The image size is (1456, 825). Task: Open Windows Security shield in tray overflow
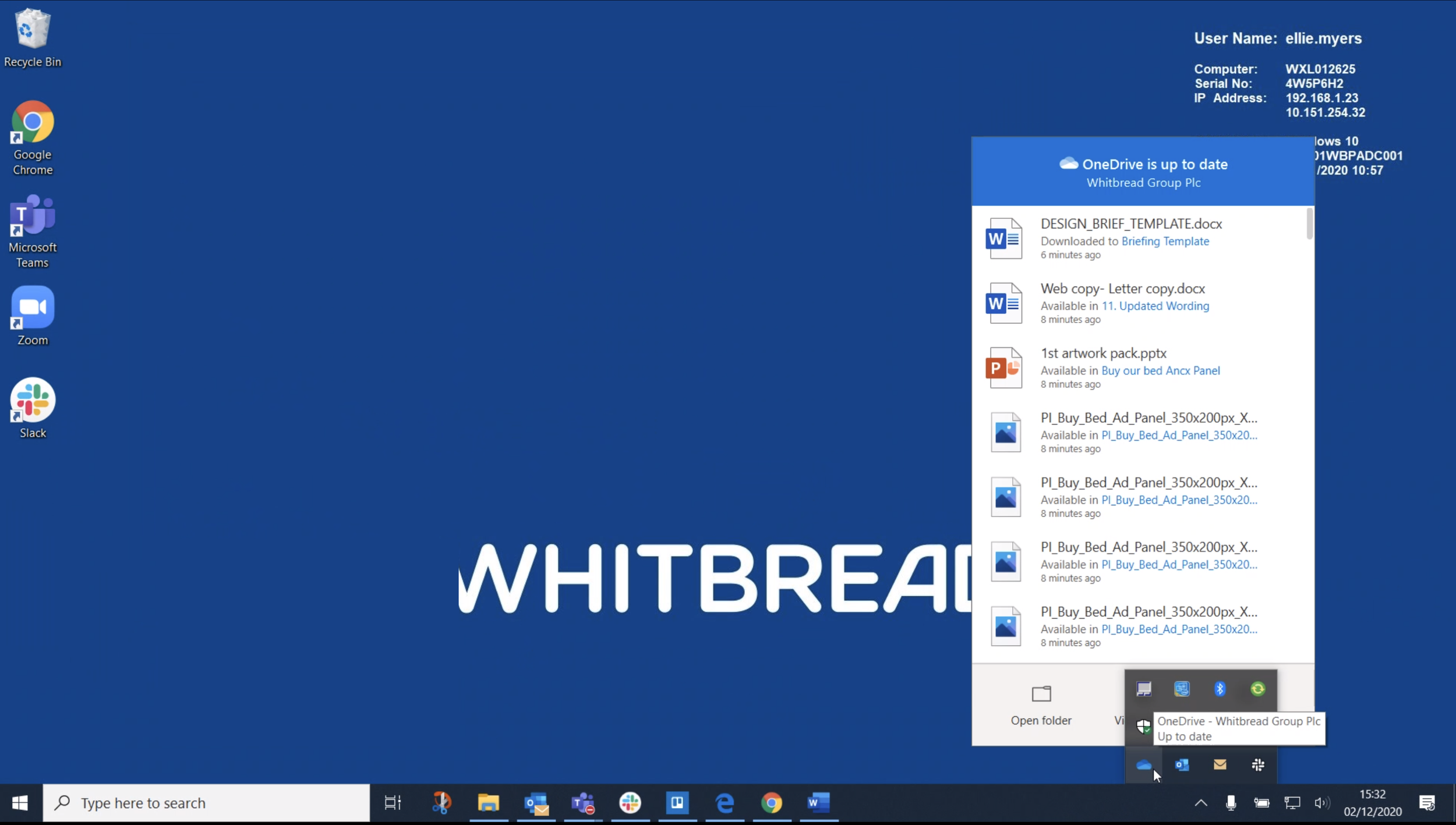tap(1144, 727)
